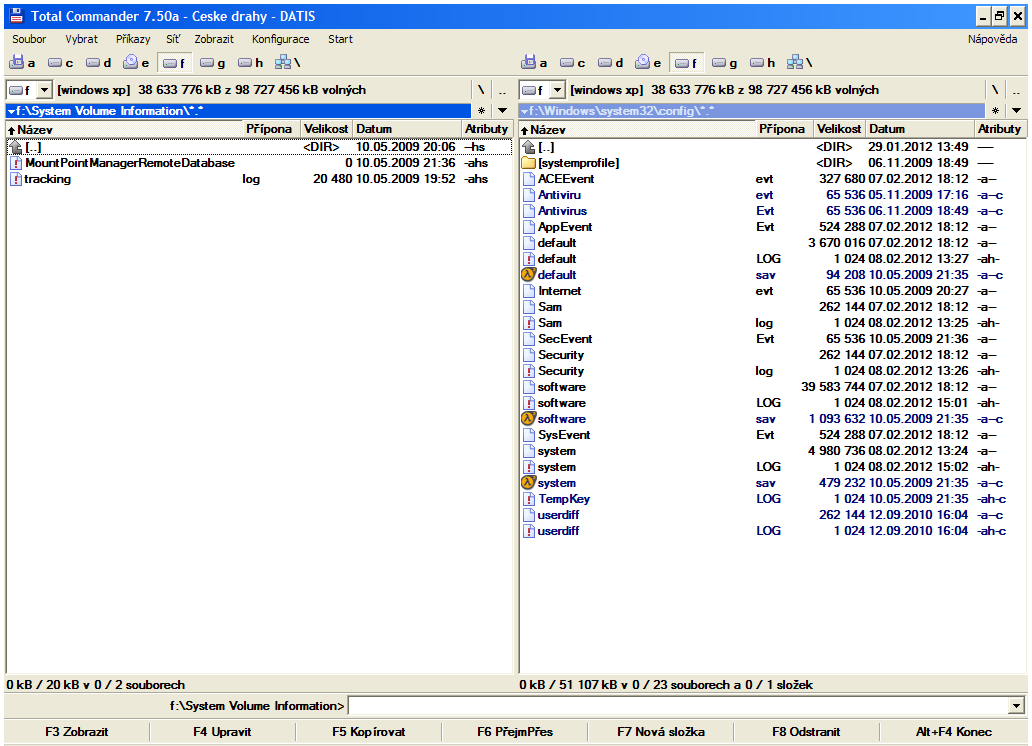Go to root directory in left panel

480,90
